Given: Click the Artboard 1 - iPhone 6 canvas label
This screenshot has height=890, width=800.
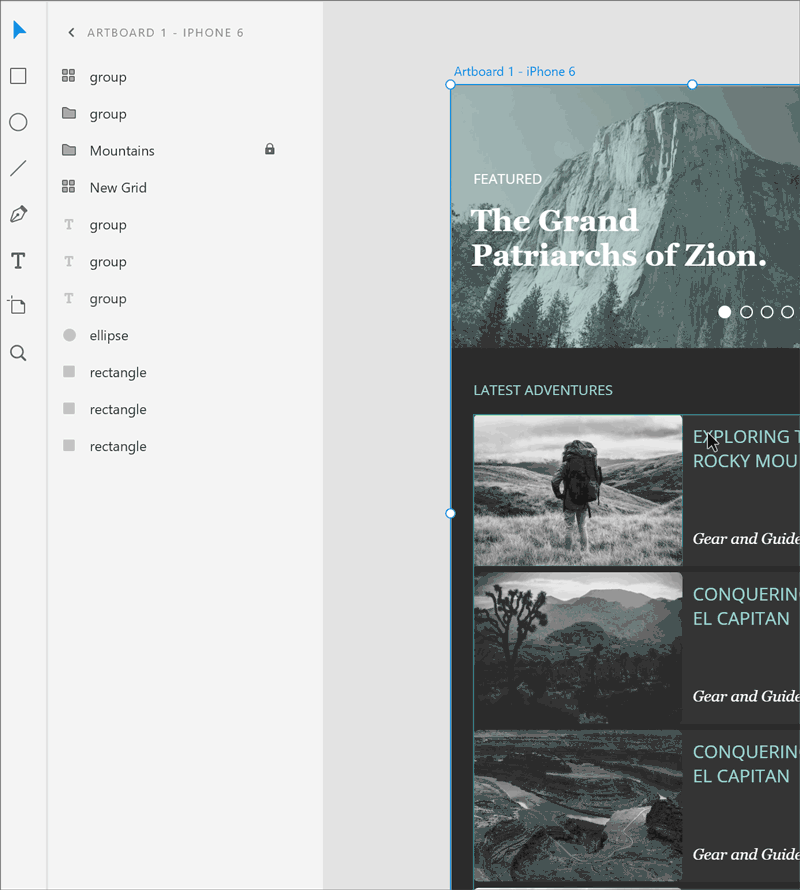Looking at the screenshot, I should pyautogui.click(x=514, y=72).
